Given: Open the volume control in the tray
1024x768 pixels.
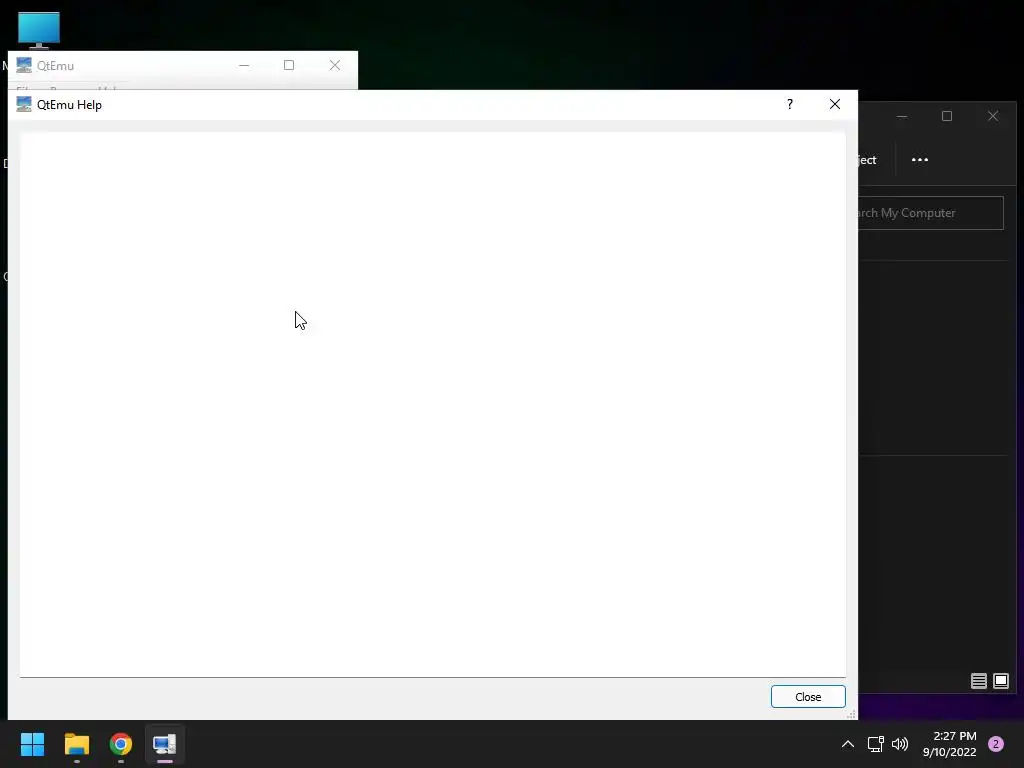Looking at the screenshot, I should coord(900,744).
